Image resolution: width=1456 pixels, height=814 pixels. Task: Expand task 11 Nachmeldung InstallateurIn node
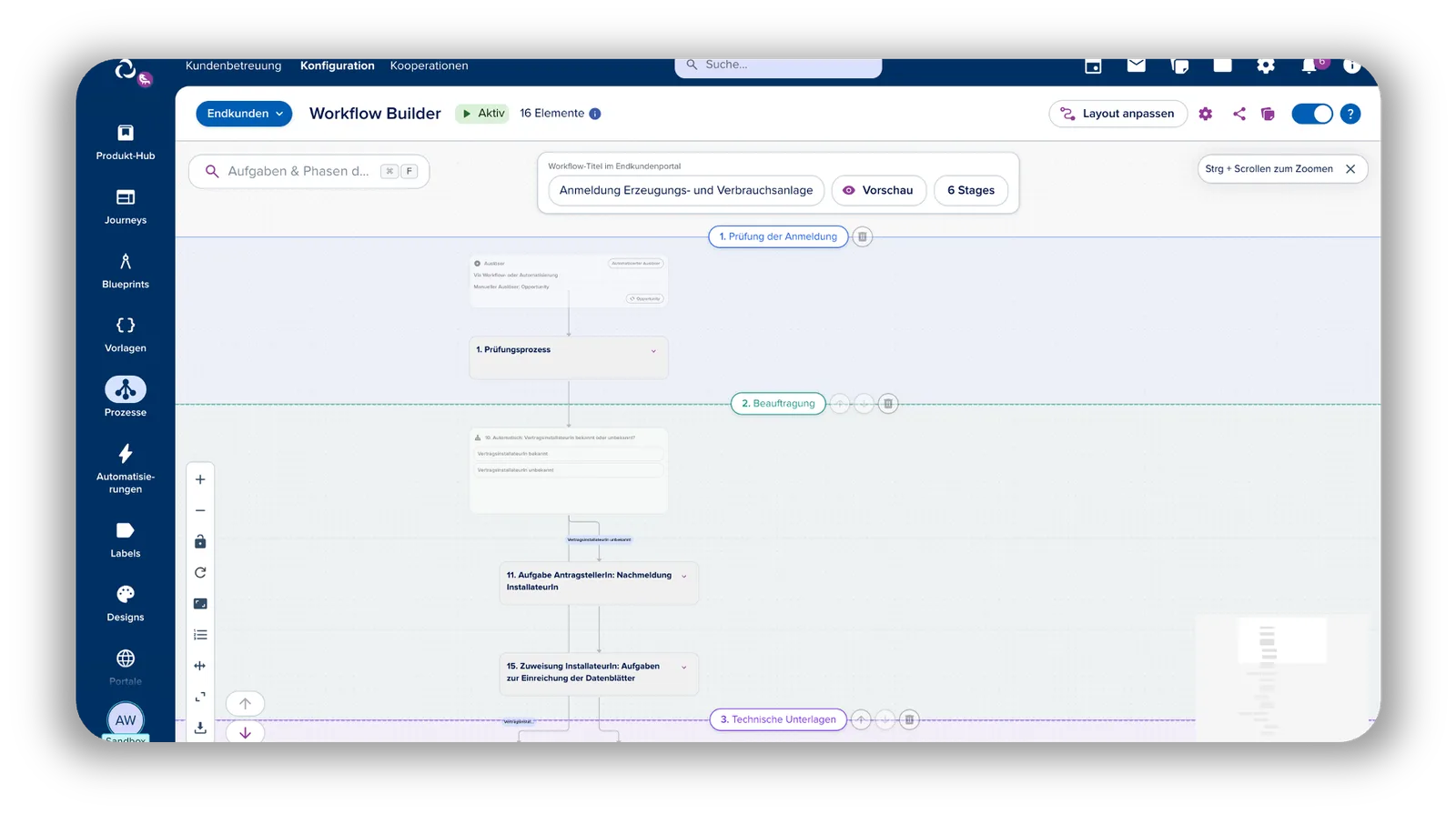684,576
